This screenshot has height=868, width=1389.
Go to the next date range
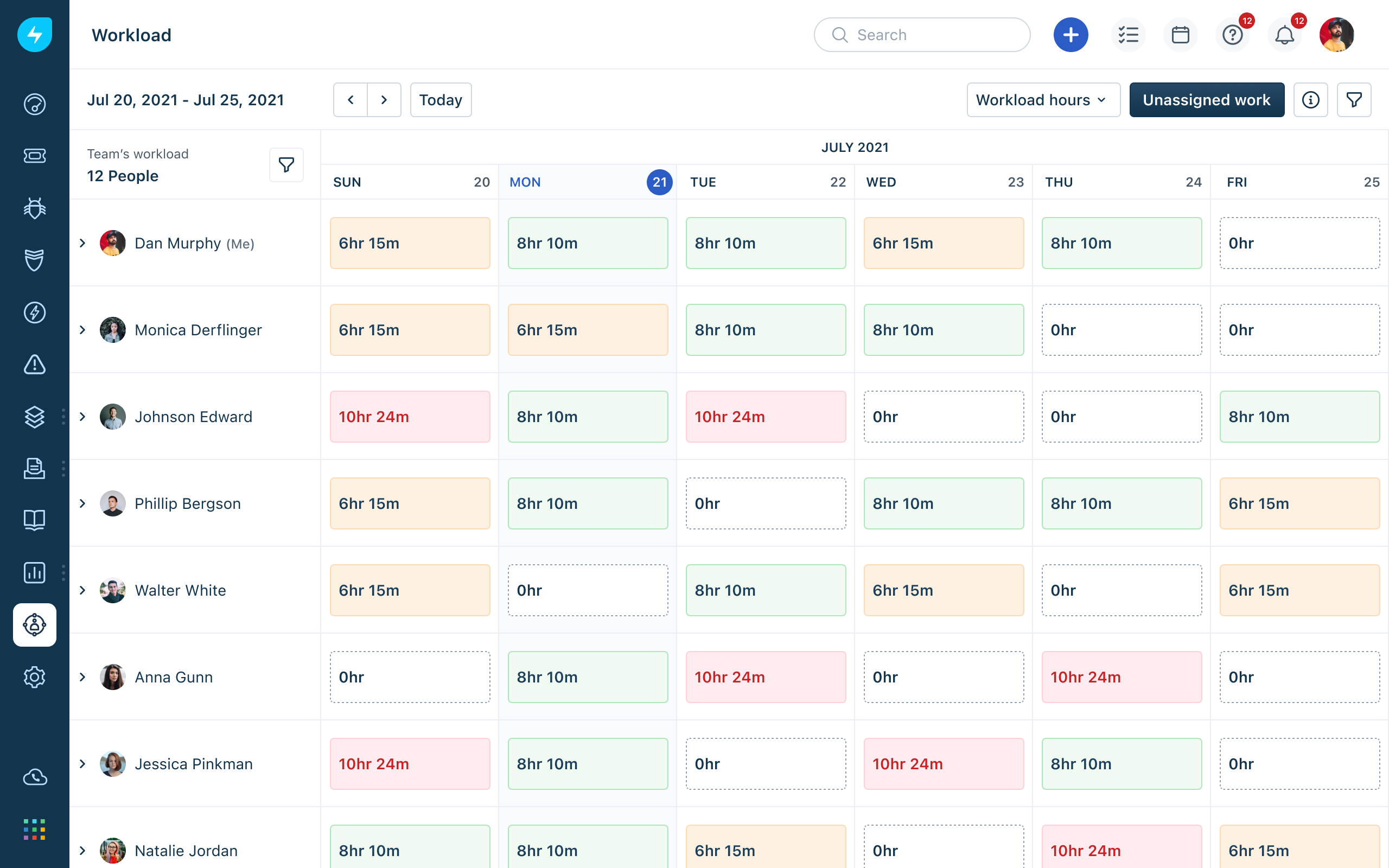point(384,100)
